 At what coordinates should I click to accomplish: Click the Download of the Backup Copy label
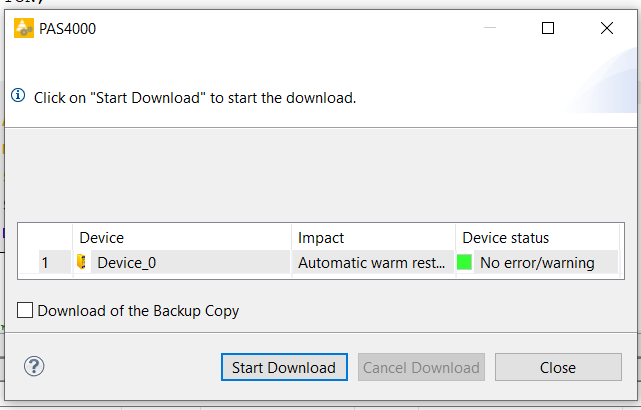pos(138,311)
